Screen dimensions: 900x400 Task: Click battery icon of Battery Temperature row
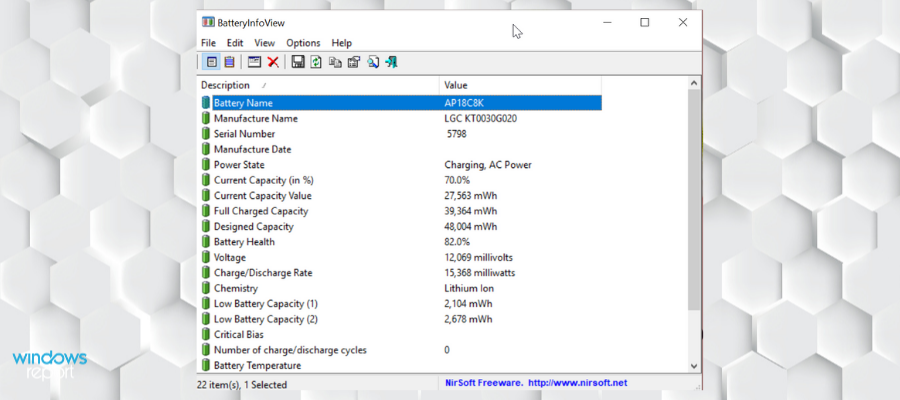(206, 365)
